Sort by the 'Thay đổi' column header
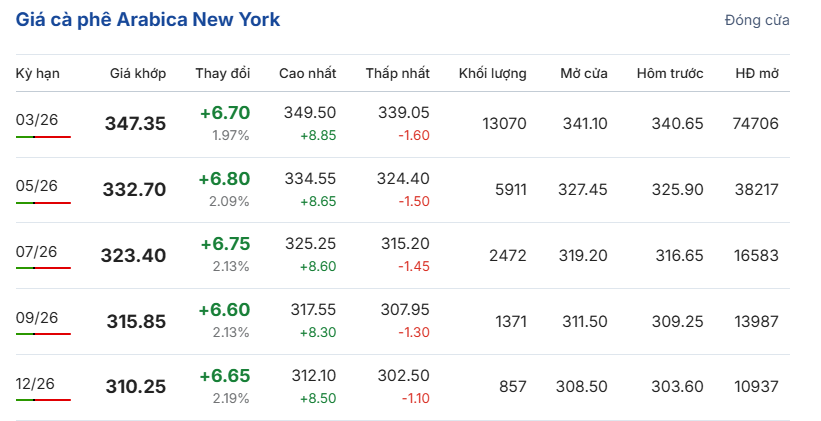This screenshot has width=821, height=421. [223, 74]
